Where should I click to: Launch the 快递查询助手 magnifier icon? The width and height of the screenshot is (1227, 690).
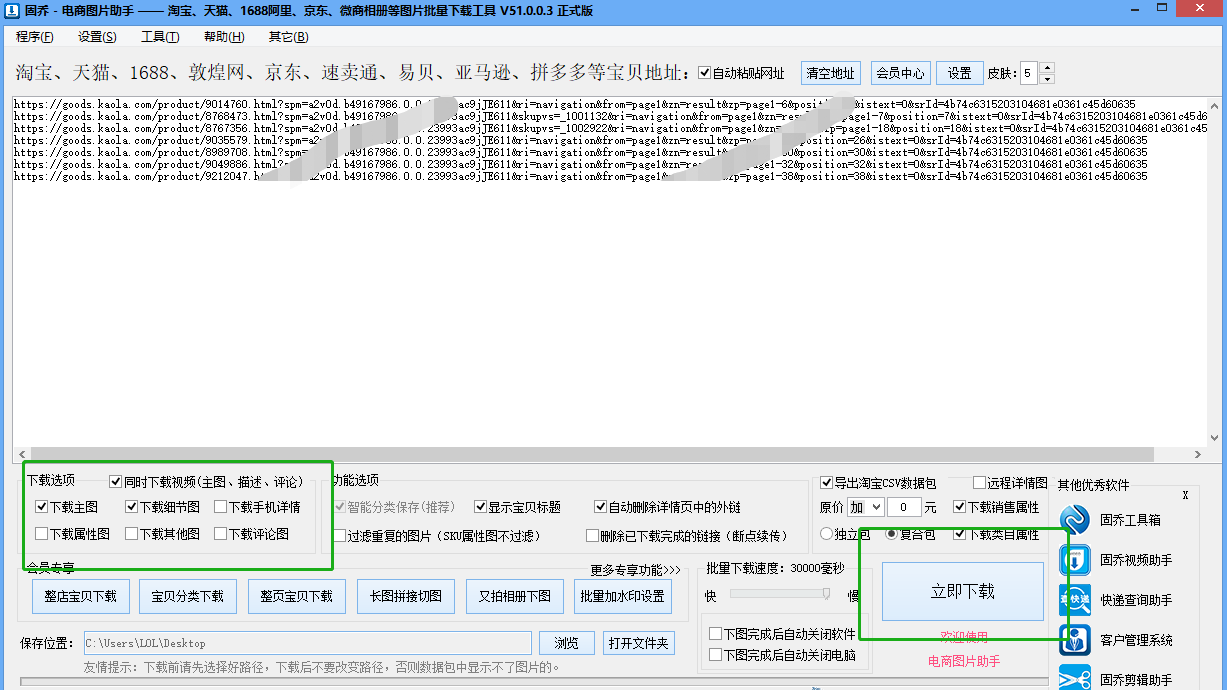point(1075,600)
